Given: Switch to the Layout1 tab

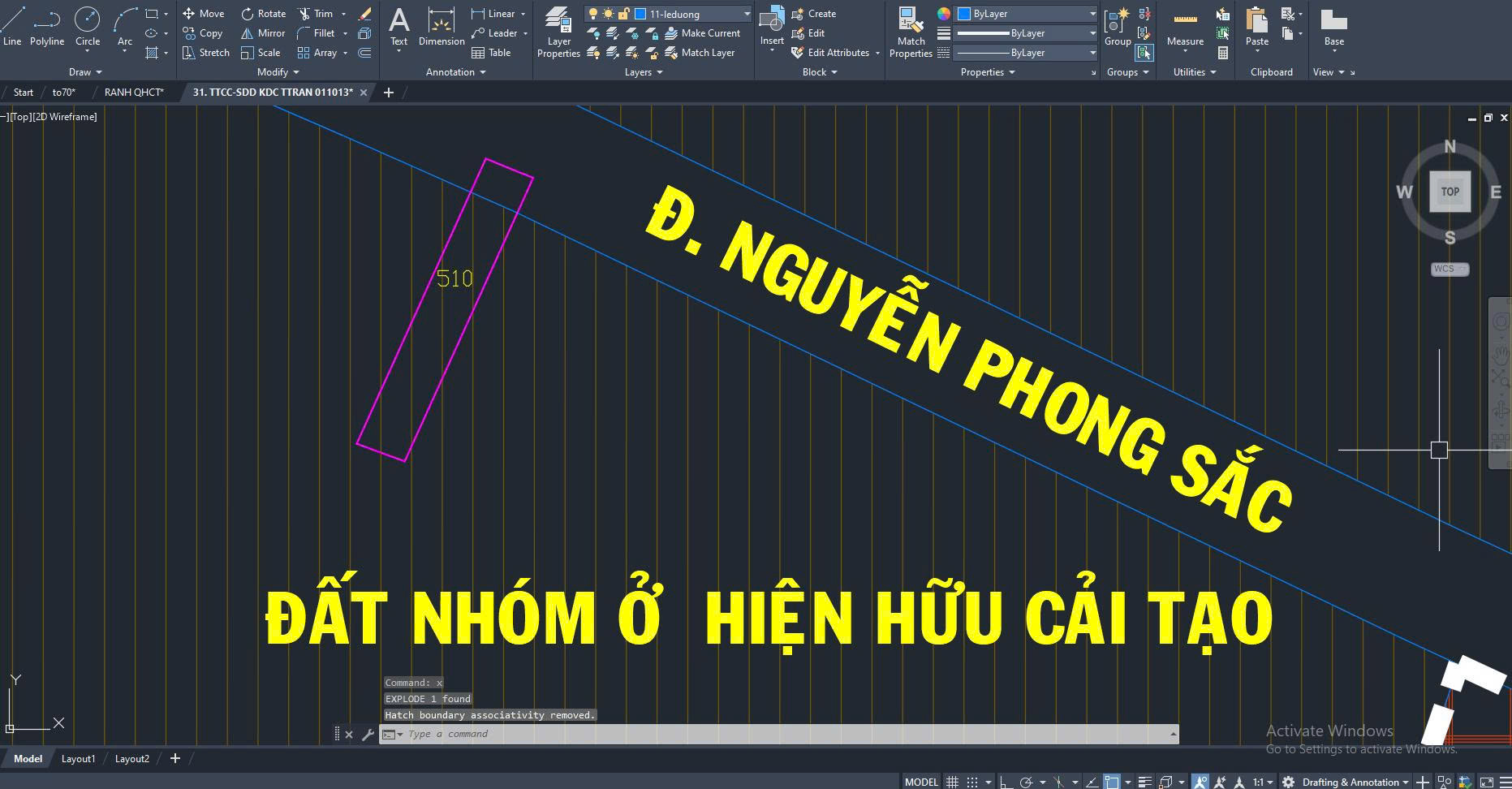Looking at the screenshot, I should [79, 759].
